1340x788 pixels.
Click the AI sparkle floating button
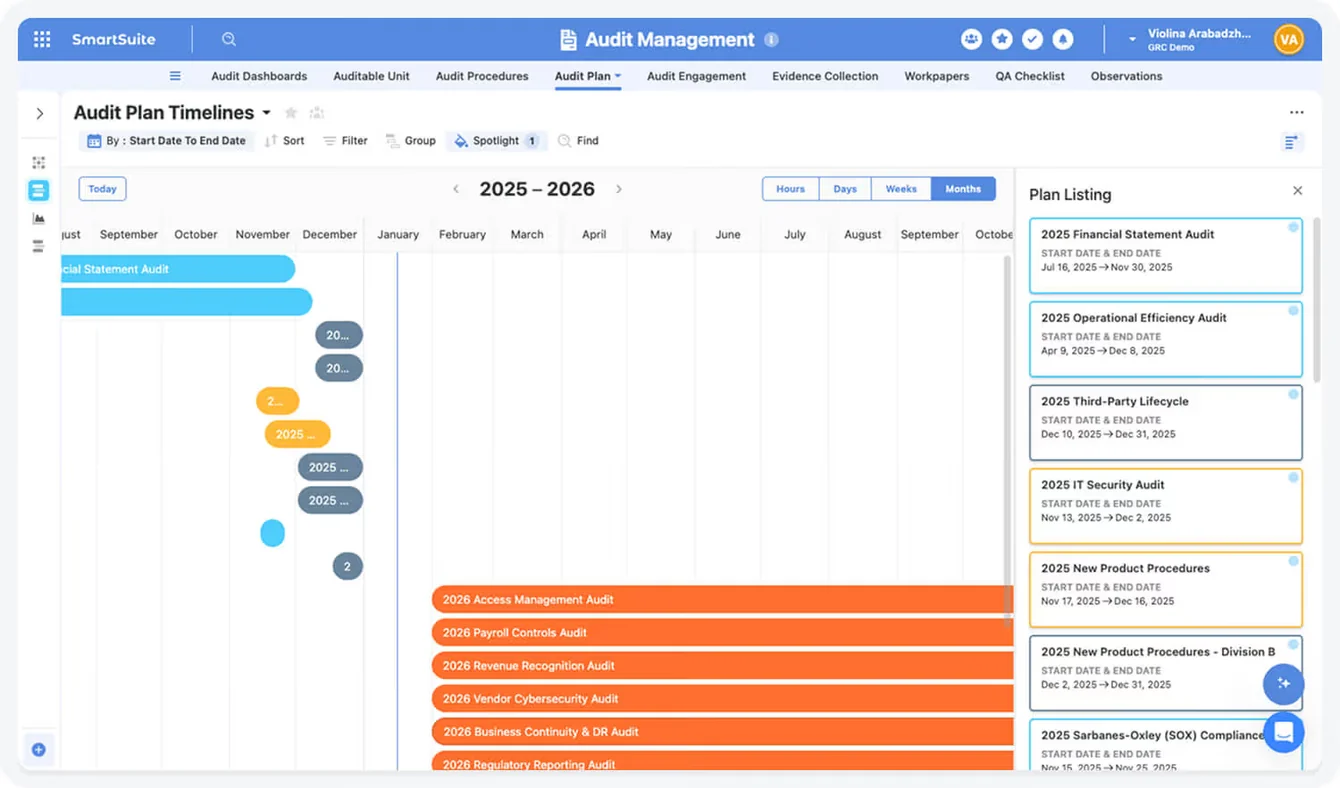tap(1284, 684)
